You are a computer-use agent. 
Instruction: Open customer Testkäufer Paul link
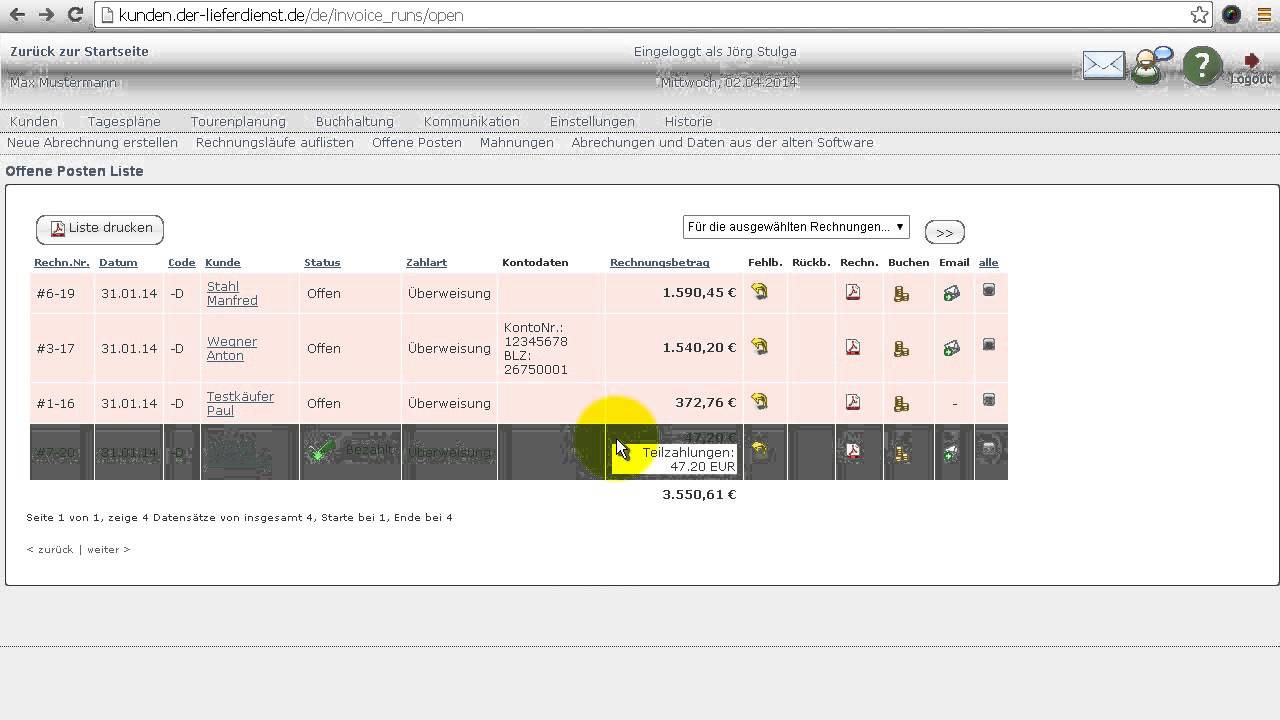tap(240, 403)
